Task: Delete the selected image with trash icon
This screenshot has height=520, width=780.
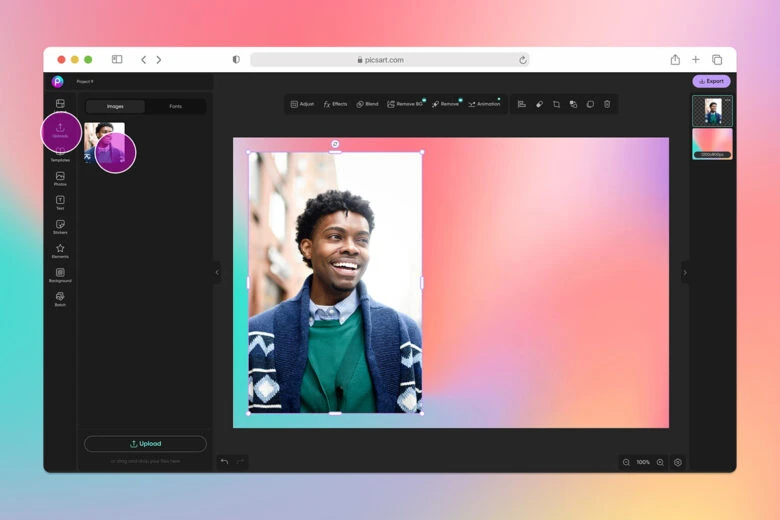Action: (x=606, y=104)
